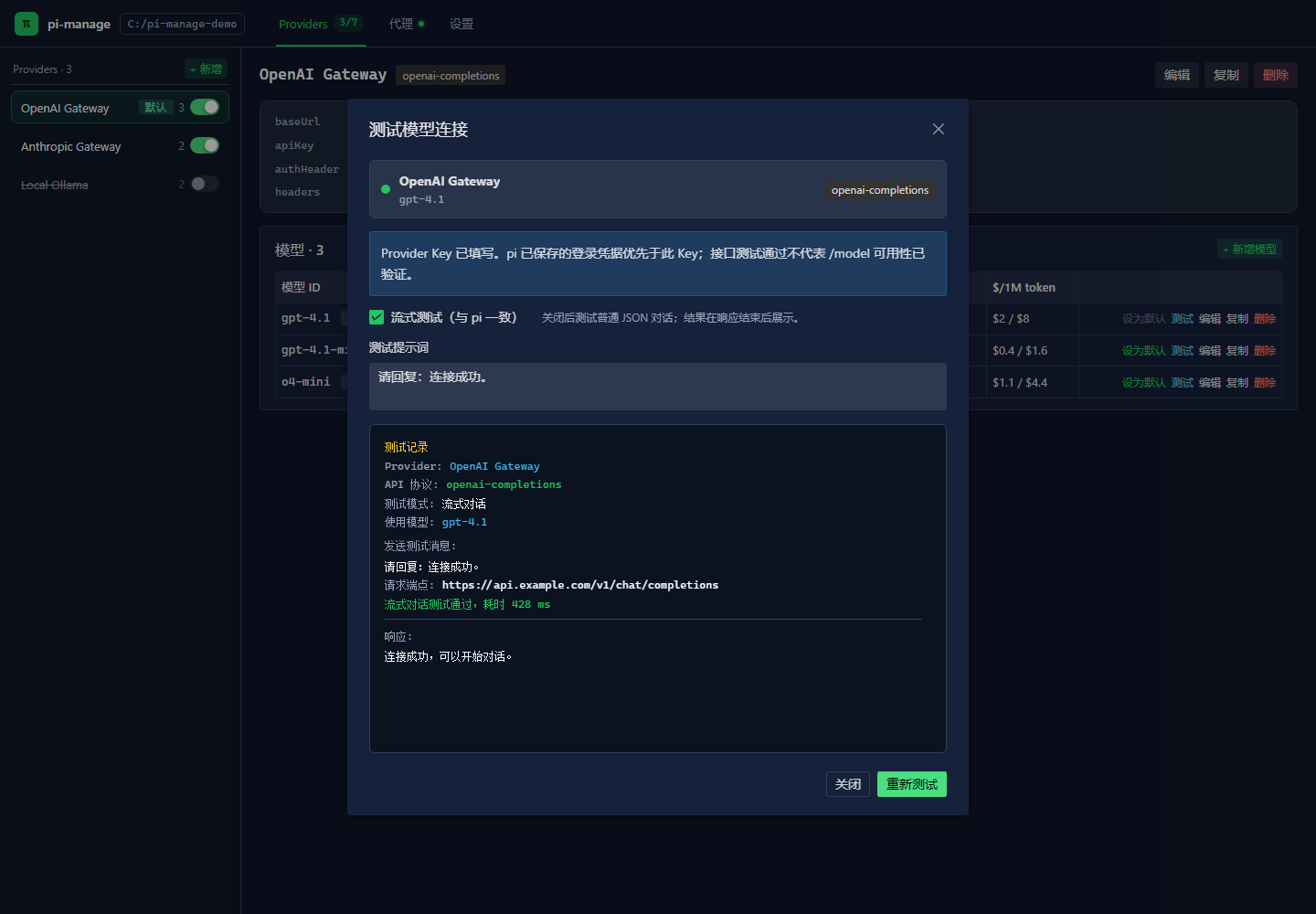Click the red 删除 provider button

tap(1276, 75)
